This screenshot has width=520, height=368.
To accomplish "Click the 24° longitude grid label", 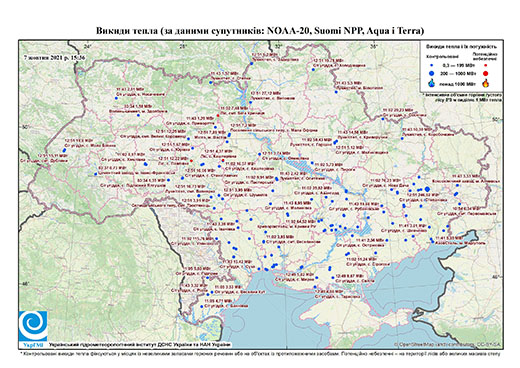I will point(87,46).
